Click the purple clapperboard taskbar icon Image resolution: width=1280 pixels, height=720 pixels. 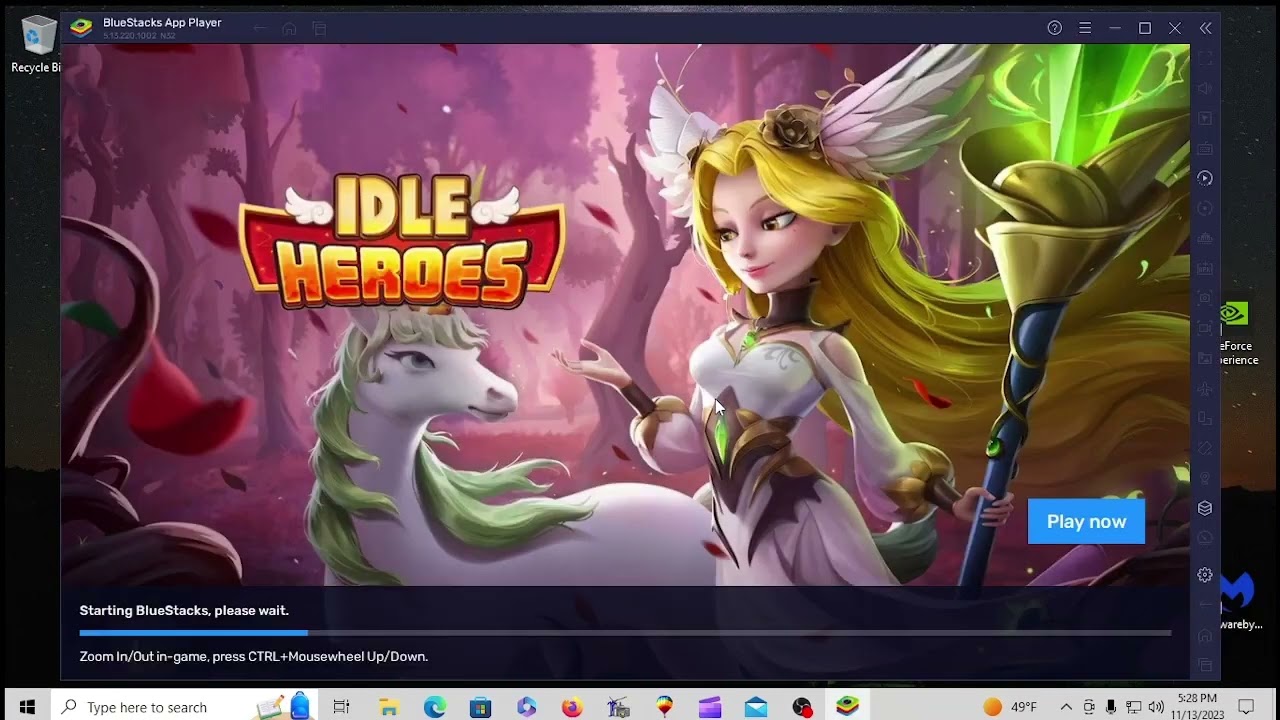[x=710, y=707]
